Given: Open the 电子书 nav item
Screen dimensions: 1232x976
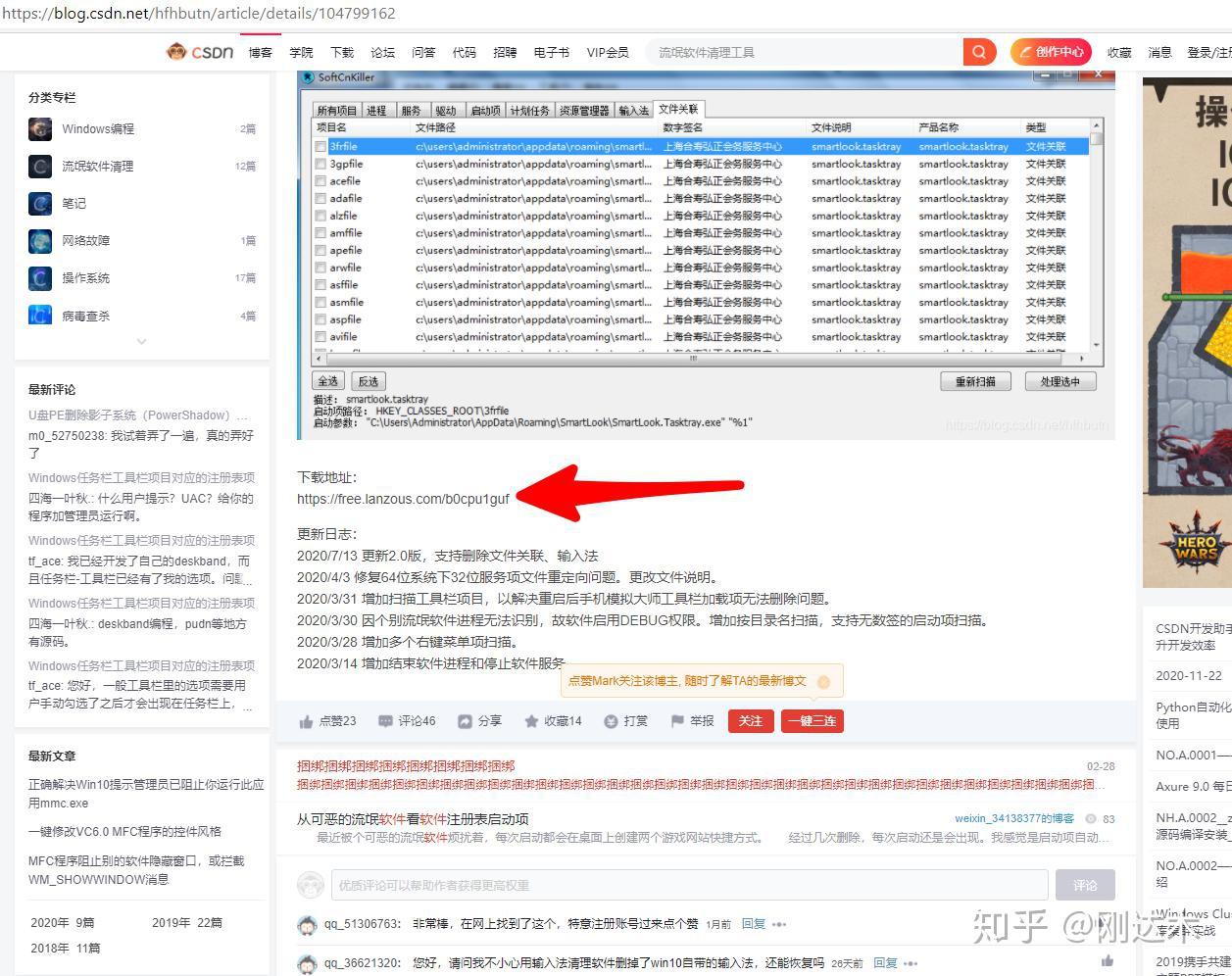Looking at the screenshot, I should [552, 52].
